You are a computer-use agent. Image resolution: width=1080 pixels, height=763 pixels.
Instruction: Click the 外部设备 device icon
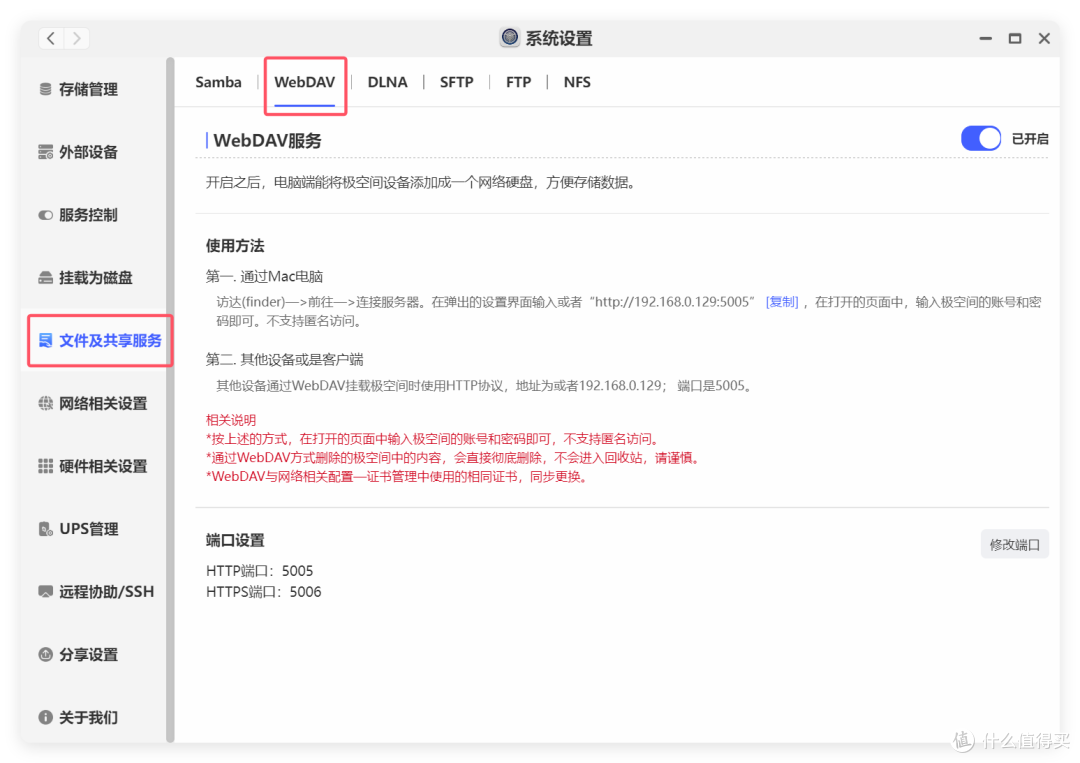coord(45,152)
